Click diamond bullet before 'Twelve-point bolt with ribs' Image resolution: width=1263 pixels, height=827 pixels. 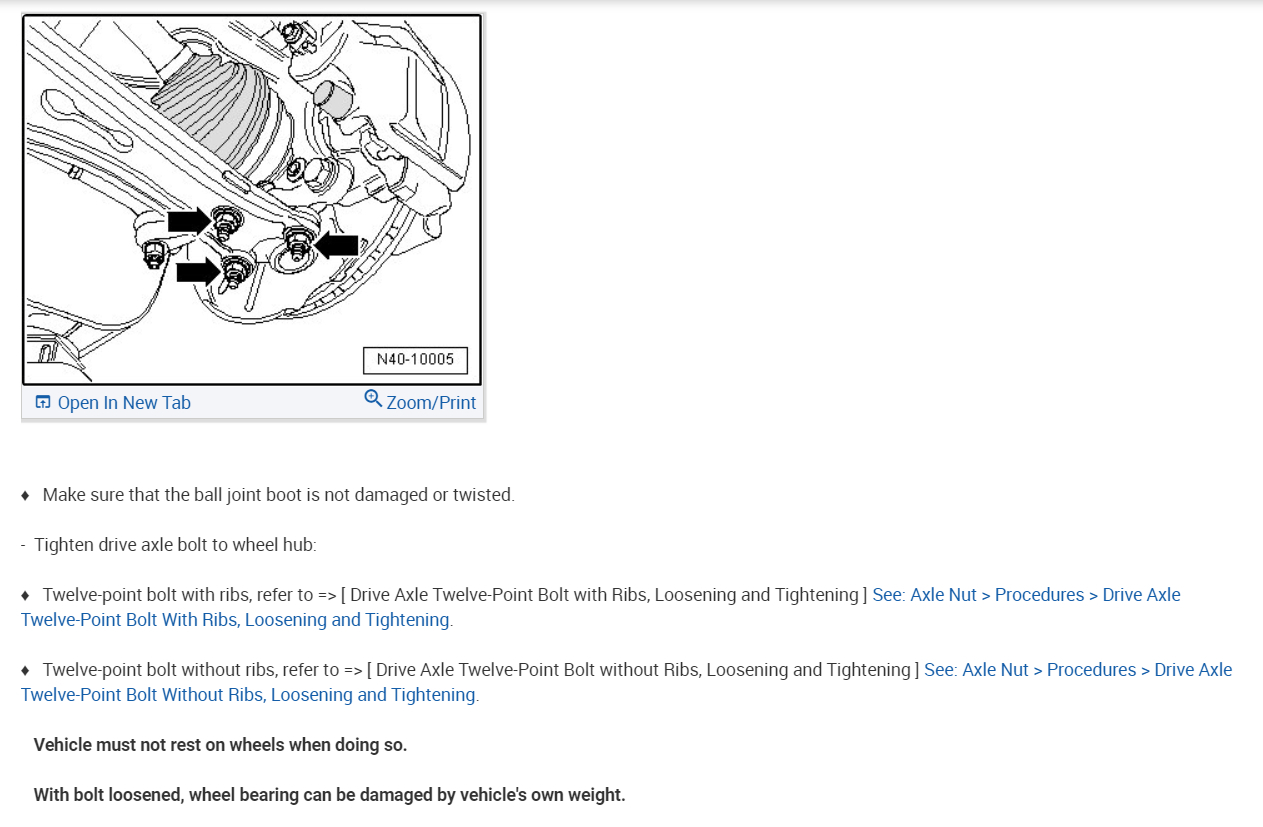click(26, 595)
